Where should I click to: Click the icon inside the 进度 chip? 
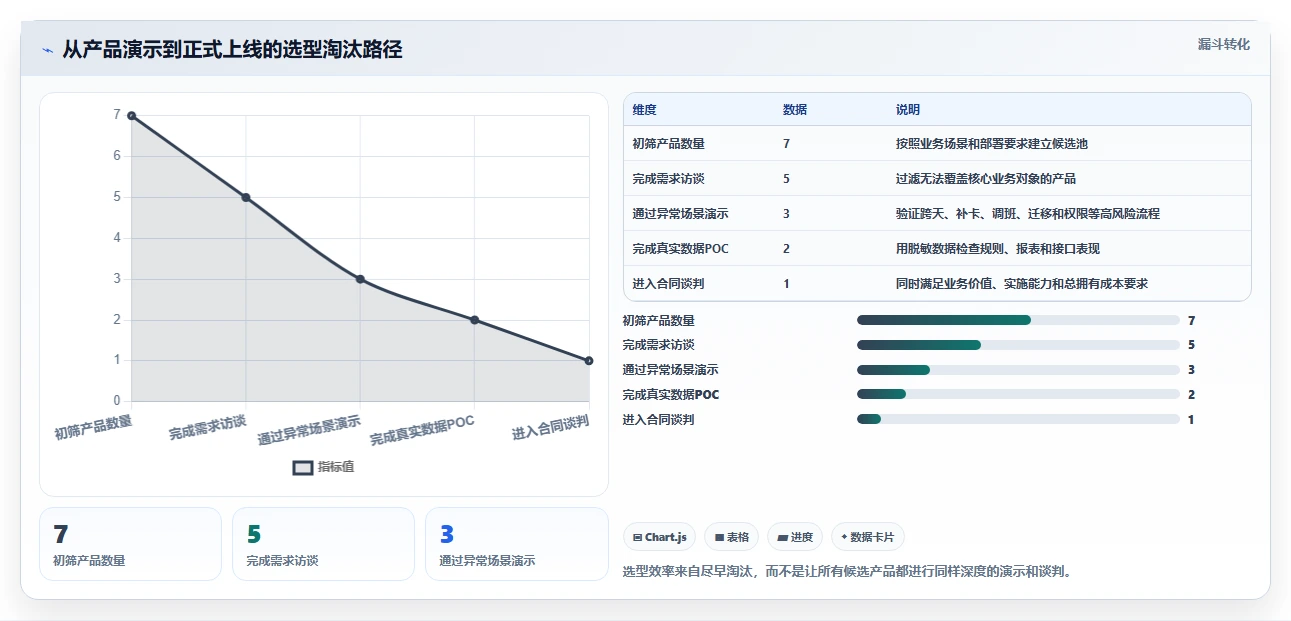[x=782, y=537]
